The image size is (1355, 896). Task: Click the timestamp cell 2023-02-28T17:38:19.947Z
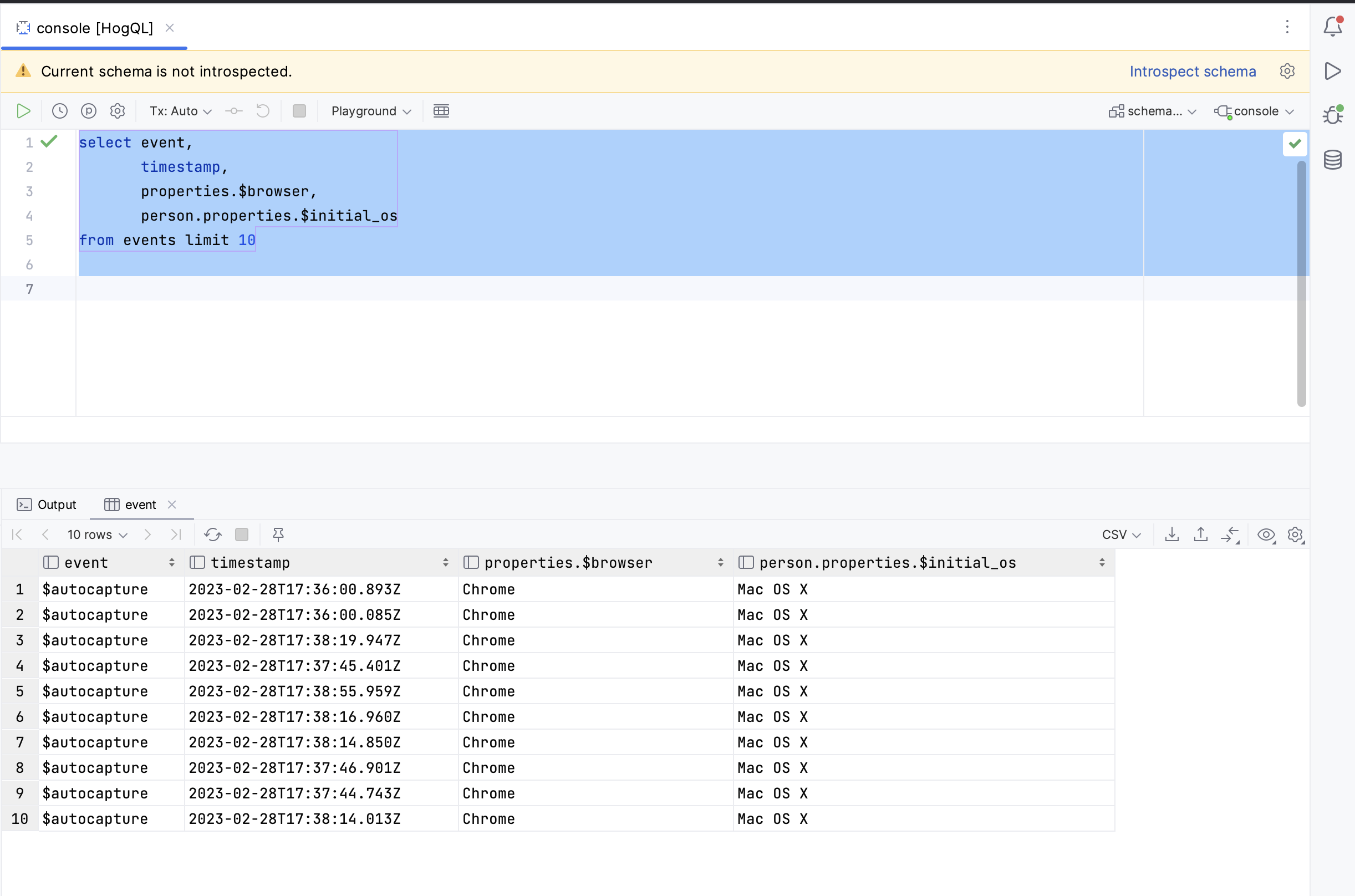(x=322, y=640)
